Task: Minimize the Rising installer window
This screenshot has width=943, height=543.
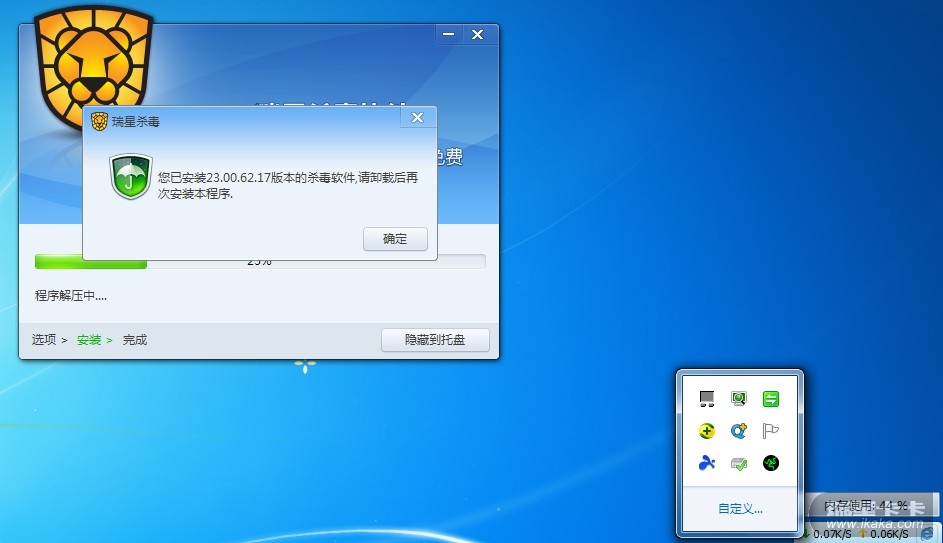Action: (449, 34)
